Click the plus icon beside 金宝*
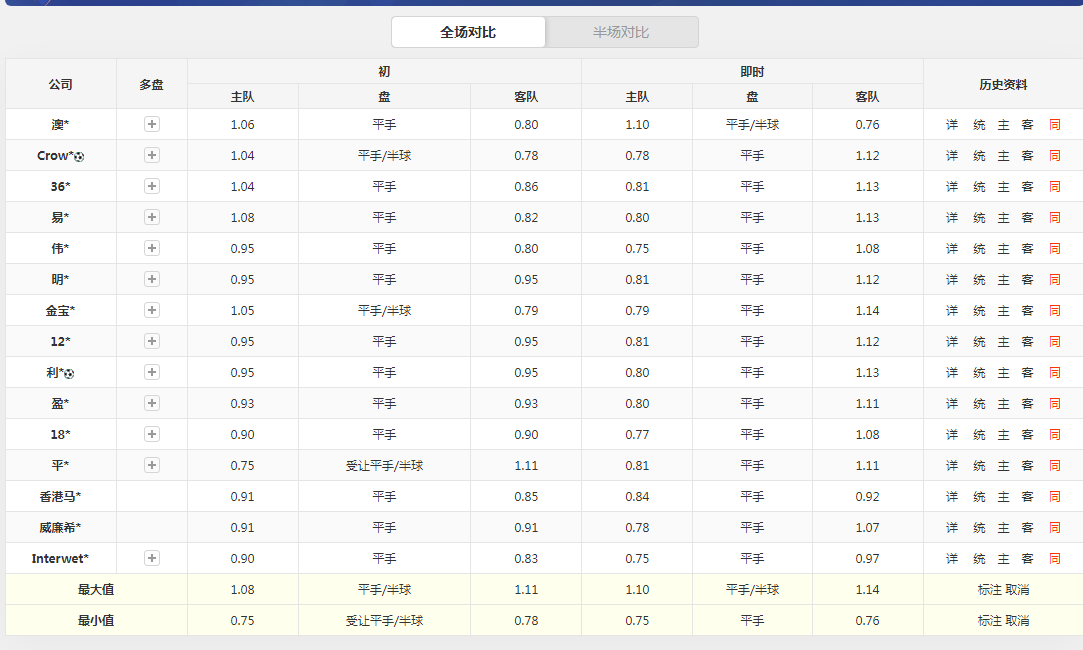This screenshot has width=1083, height=650. 152,310
